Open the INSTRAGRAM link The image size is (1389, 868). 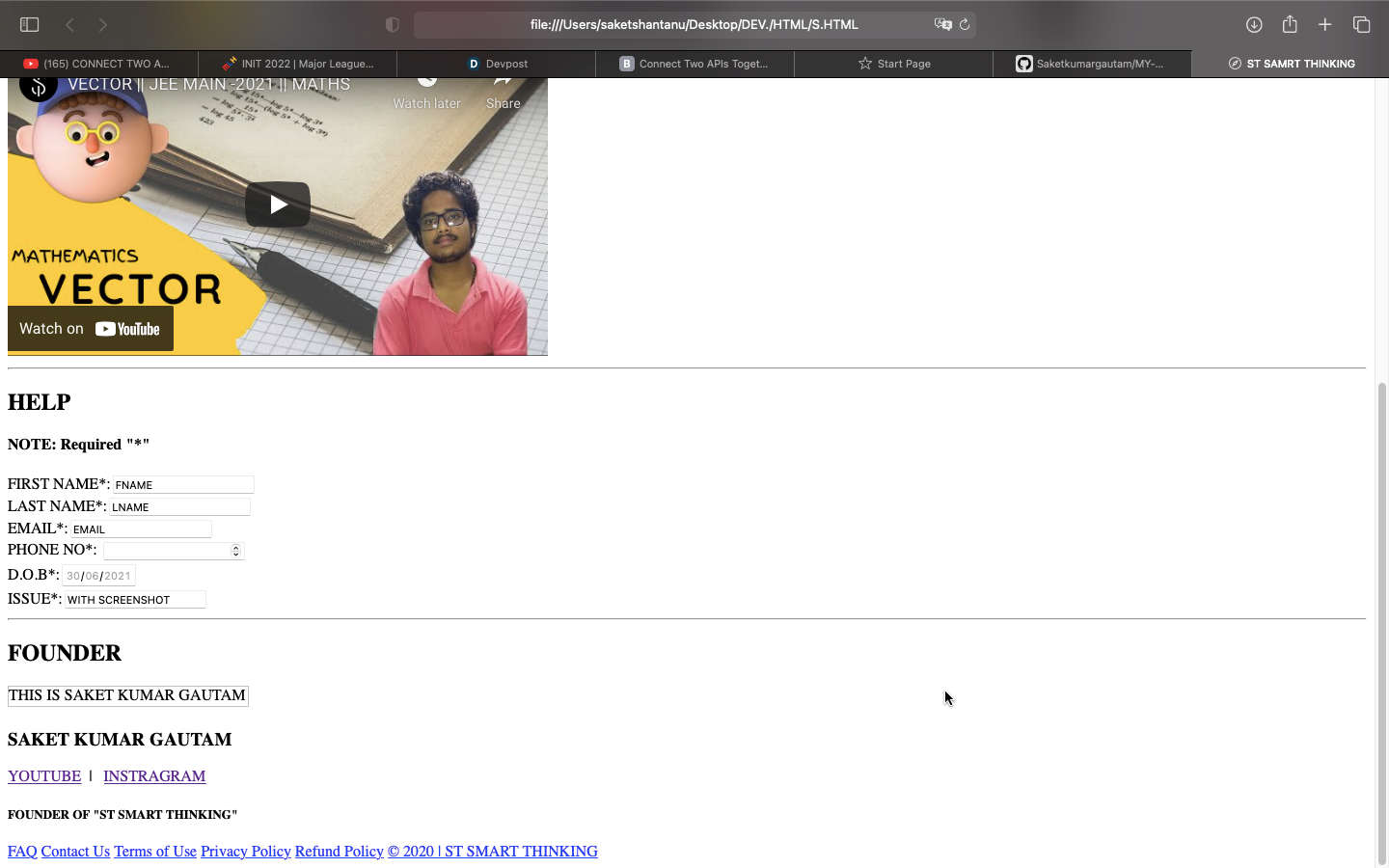[x=154, y=776]
